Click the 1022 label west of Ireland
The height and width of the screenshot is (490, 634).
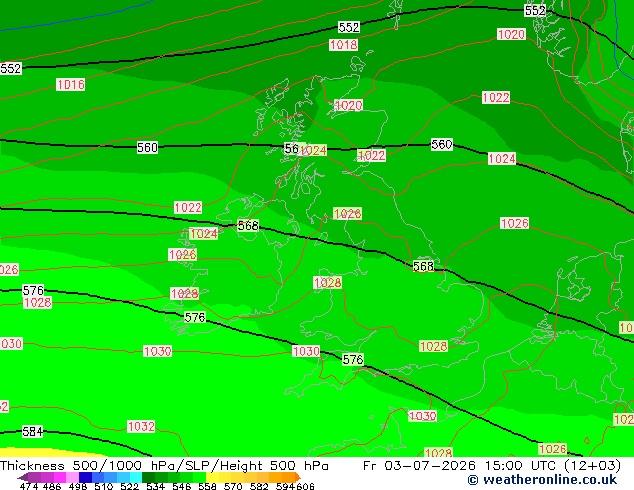point(188,207)
